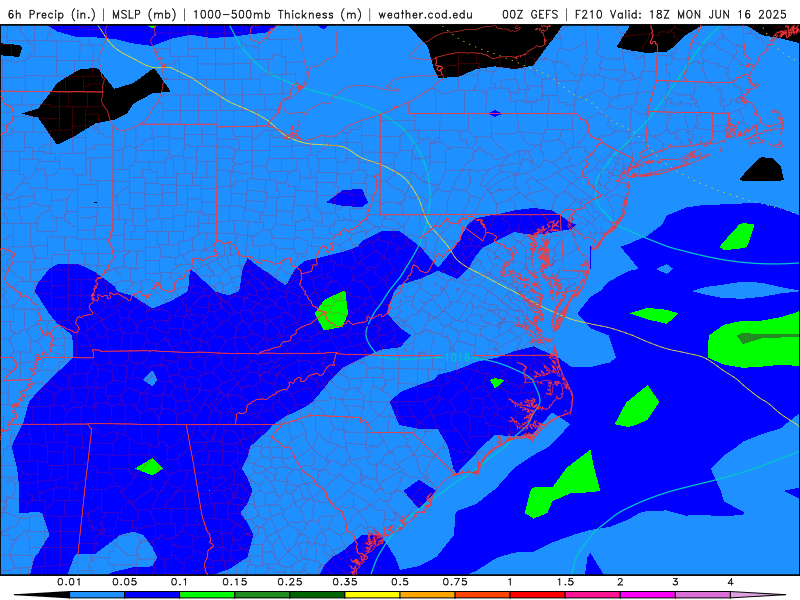Click the pale pink right arrow of color bar
The image size is (800, 600).
[758, 595]
